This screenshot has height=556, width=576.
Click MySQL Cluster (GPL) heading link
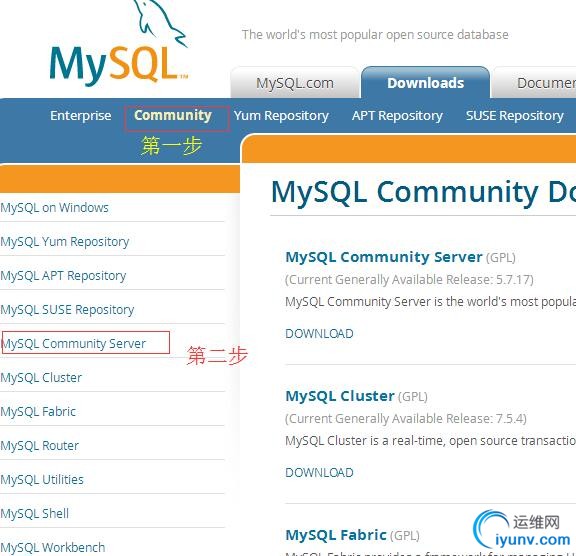pyautogui.click(x=356, y=396)
